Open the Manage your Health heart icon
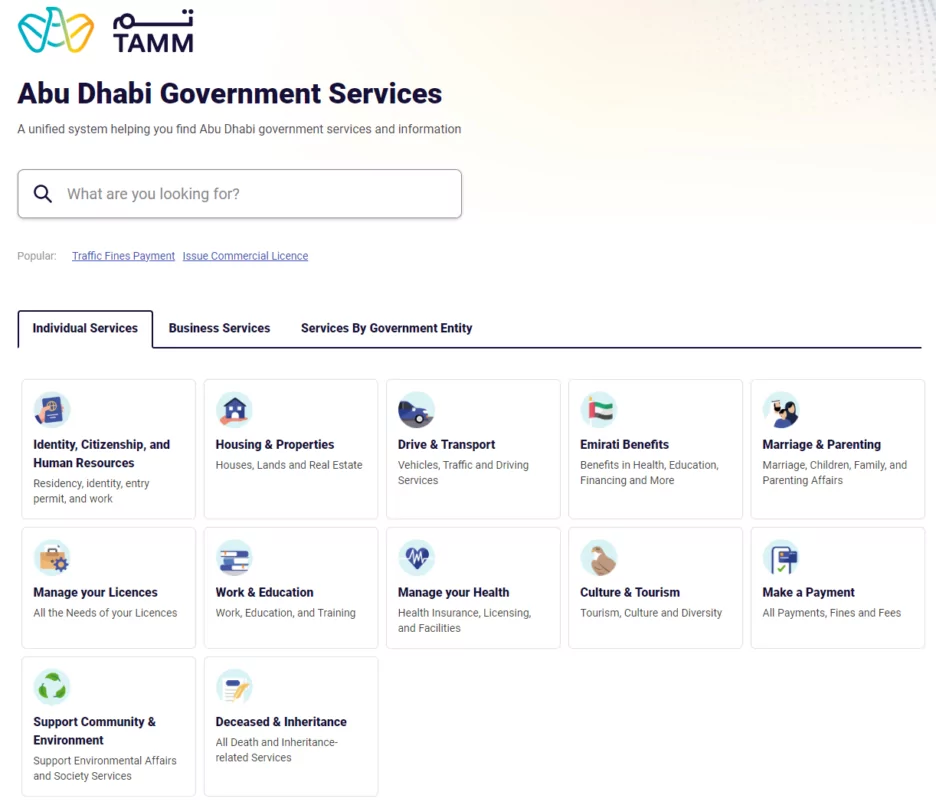The height and width of the screenshot is (805, 936). tap(416, 558)
